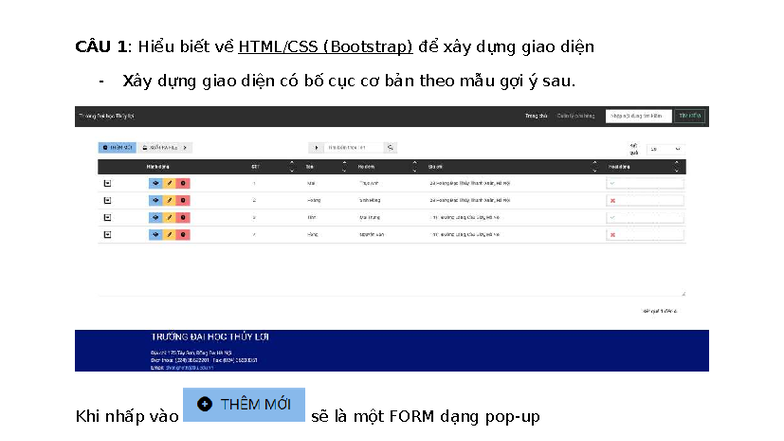The width and height of the screenshot is (784, 441).
Task: Click the magnifier search icon beside the table filter
Action: click(x=390, y=148)
